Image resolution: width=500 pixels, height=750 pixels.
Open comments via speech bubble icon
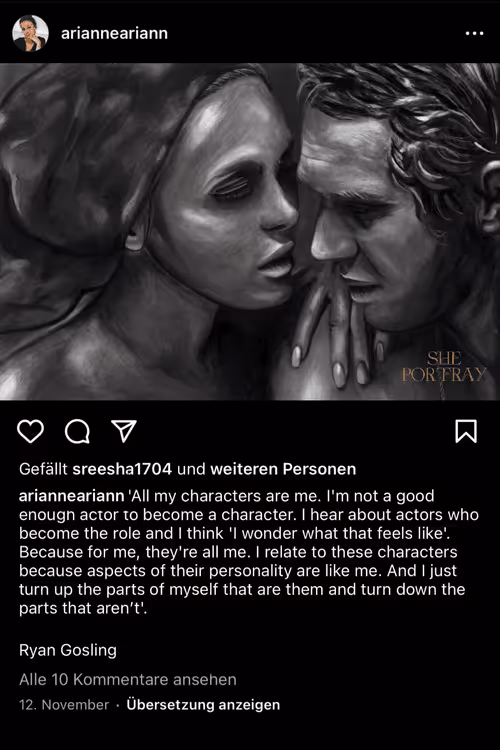click(77, 431)
